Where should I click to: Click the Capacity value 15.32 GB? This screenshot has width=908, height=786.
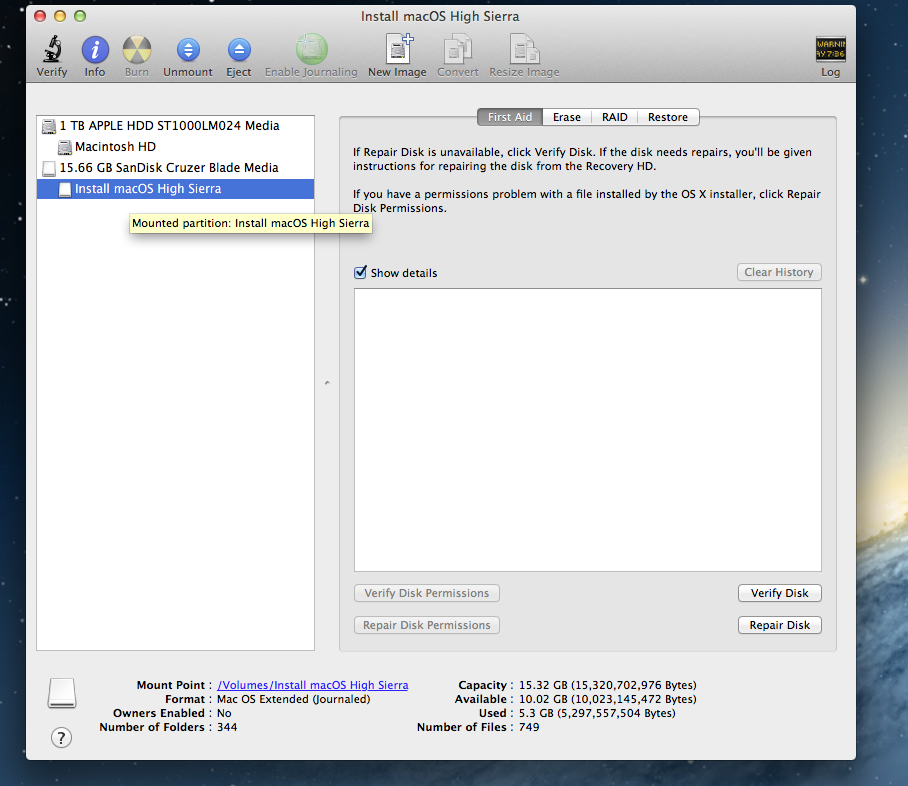(x=607, y=685)
